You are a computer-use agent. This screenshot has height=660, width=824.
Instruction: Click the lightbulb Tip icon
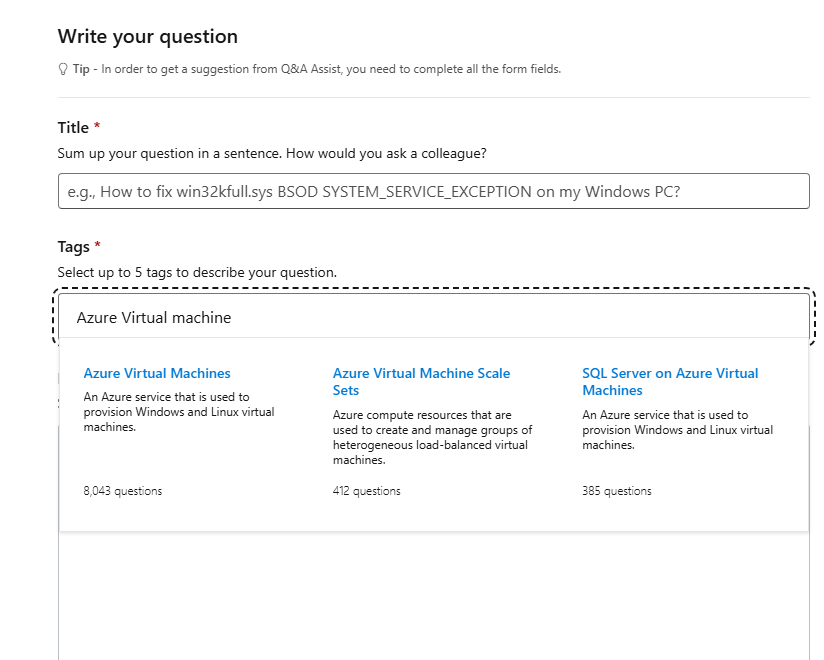point(63,69)
